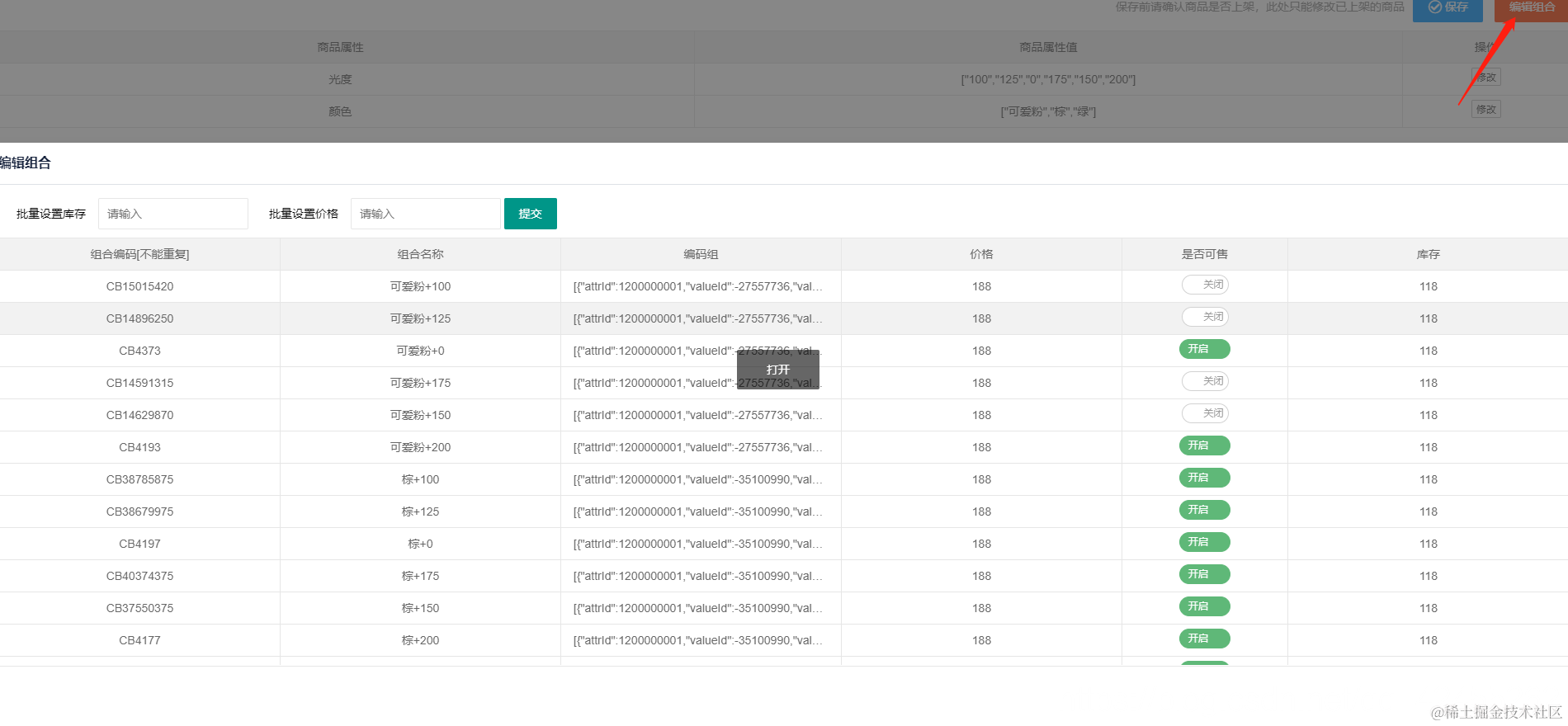Click combination name 棕+100
The image size is (1568, 726).
pyautogui.click(x=421, y=479)
